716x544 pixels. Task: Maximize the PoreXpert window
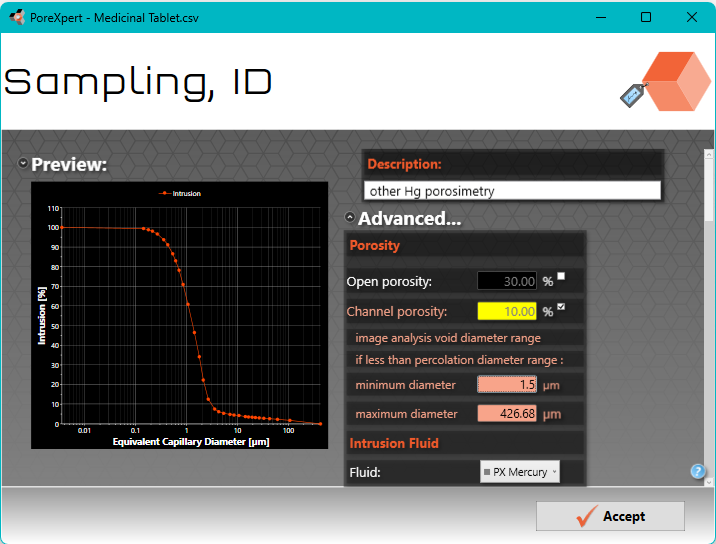(x=646, y=17)
